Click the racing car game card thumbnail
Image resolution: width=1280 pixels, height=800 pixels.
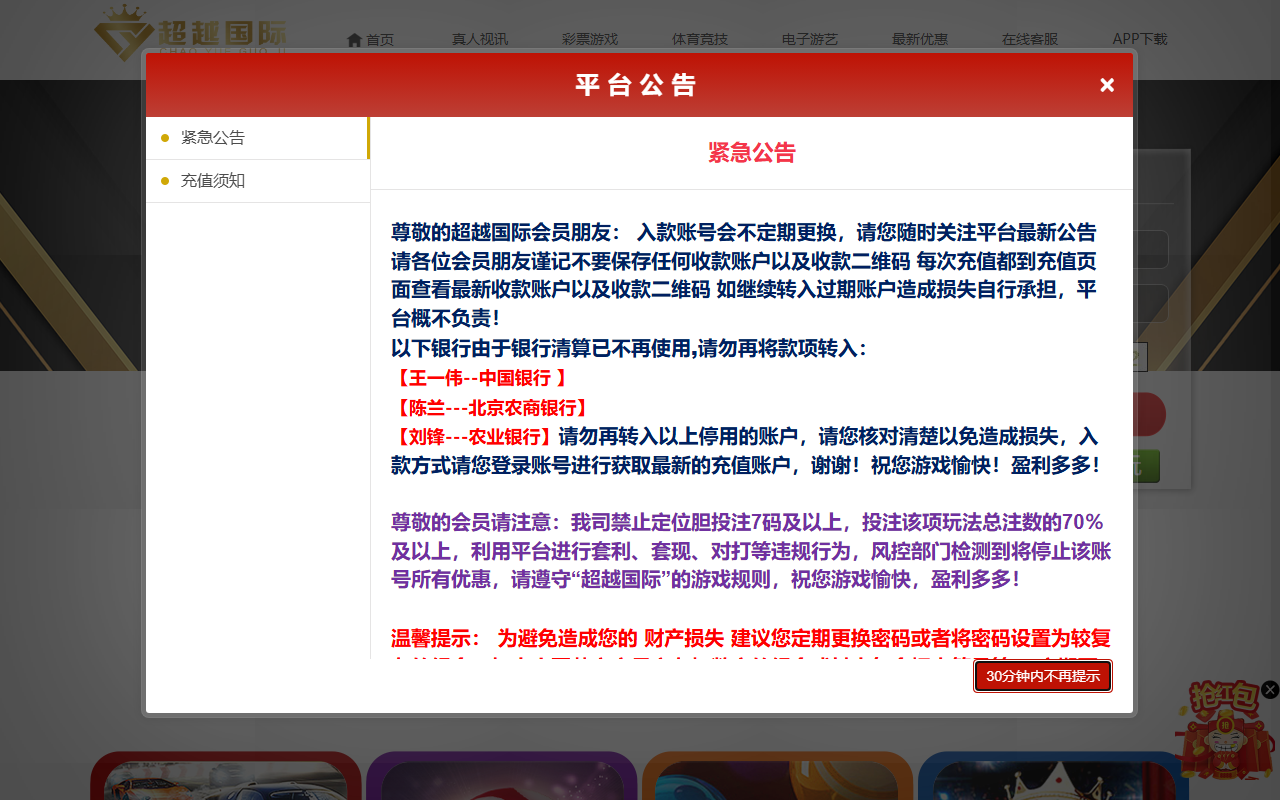pyautogui.click(x=226, y=776)
